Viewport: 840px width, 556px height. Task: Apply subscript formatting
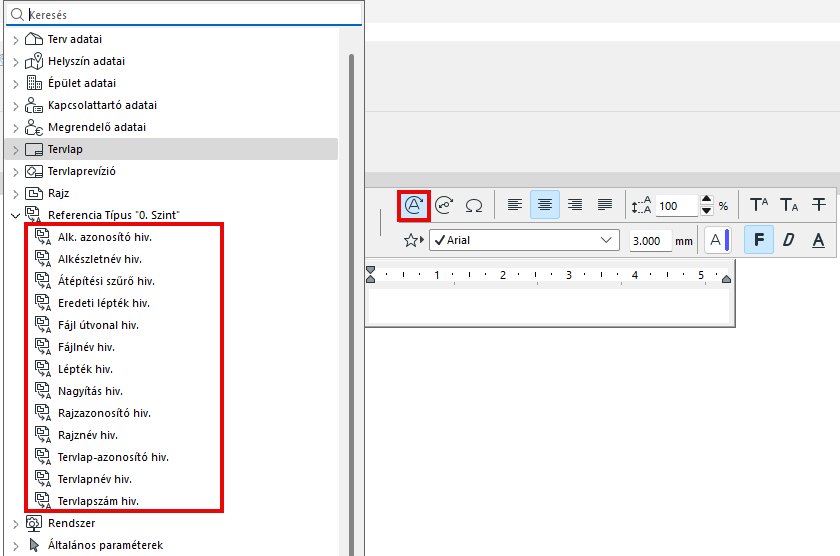pos(789,205)
